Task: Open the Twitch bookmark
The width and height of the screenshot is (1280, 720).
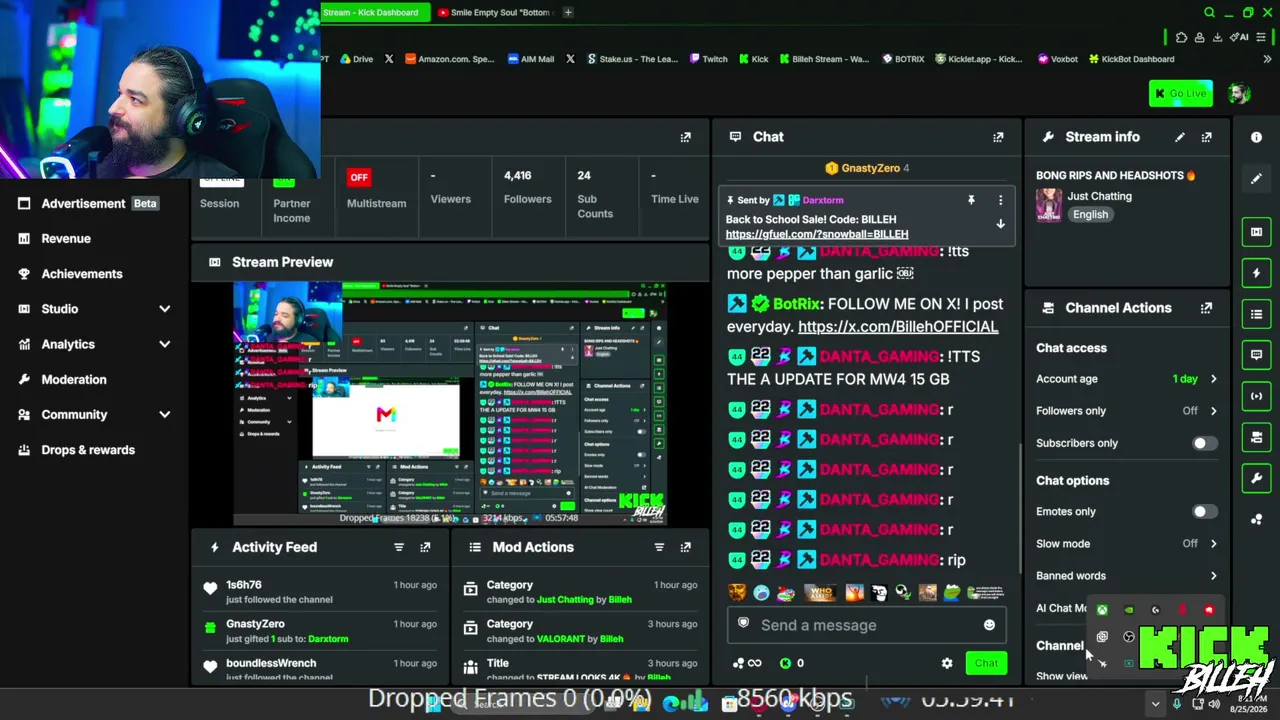Action: [708, 59]
